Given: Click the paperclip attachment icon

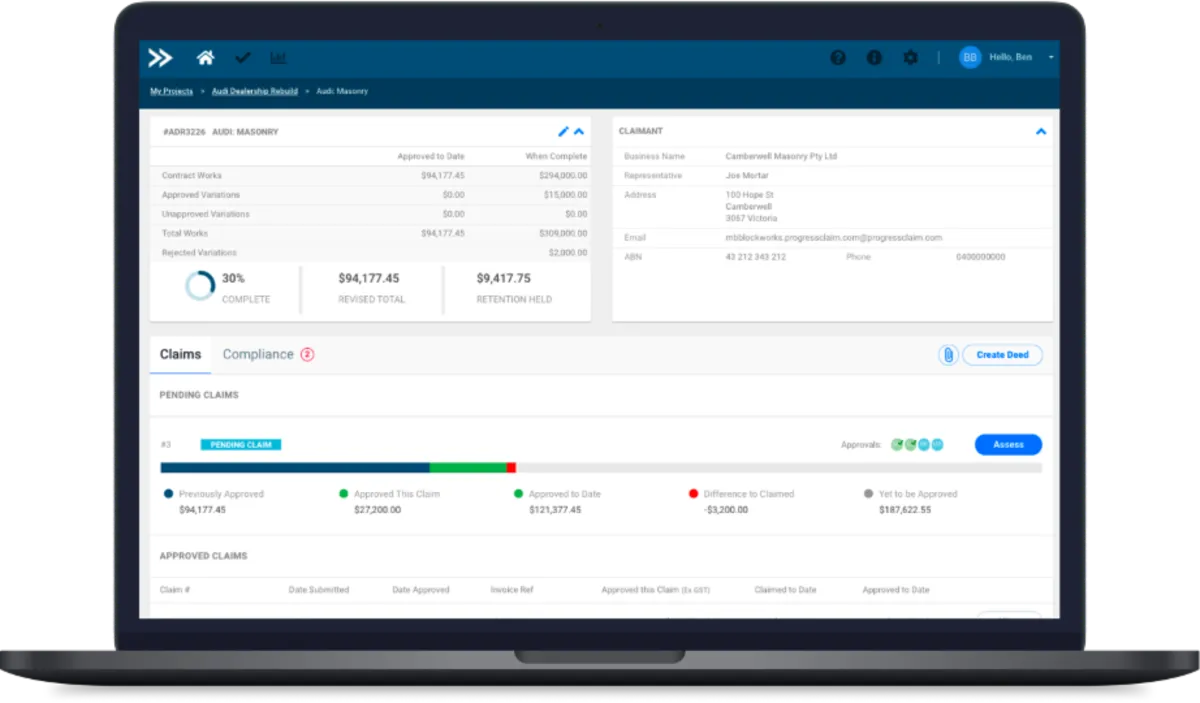Looking at the screenshot, I should point(948,355).
